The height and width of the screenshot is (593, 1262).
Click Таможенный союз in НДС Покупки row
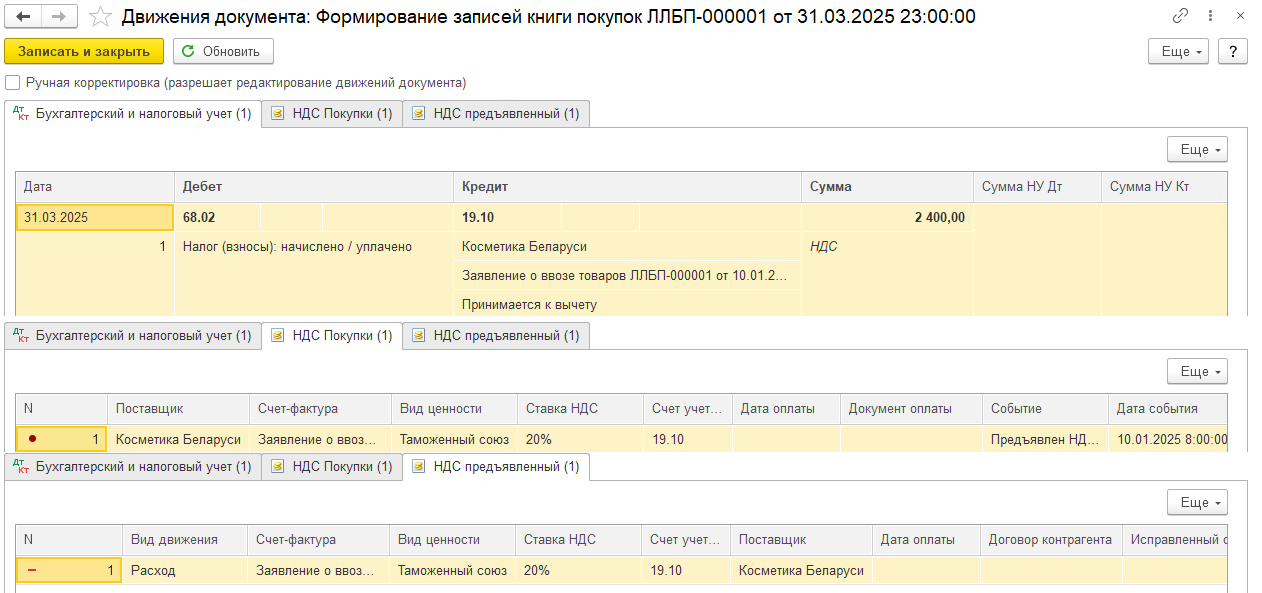click(454, 439)
